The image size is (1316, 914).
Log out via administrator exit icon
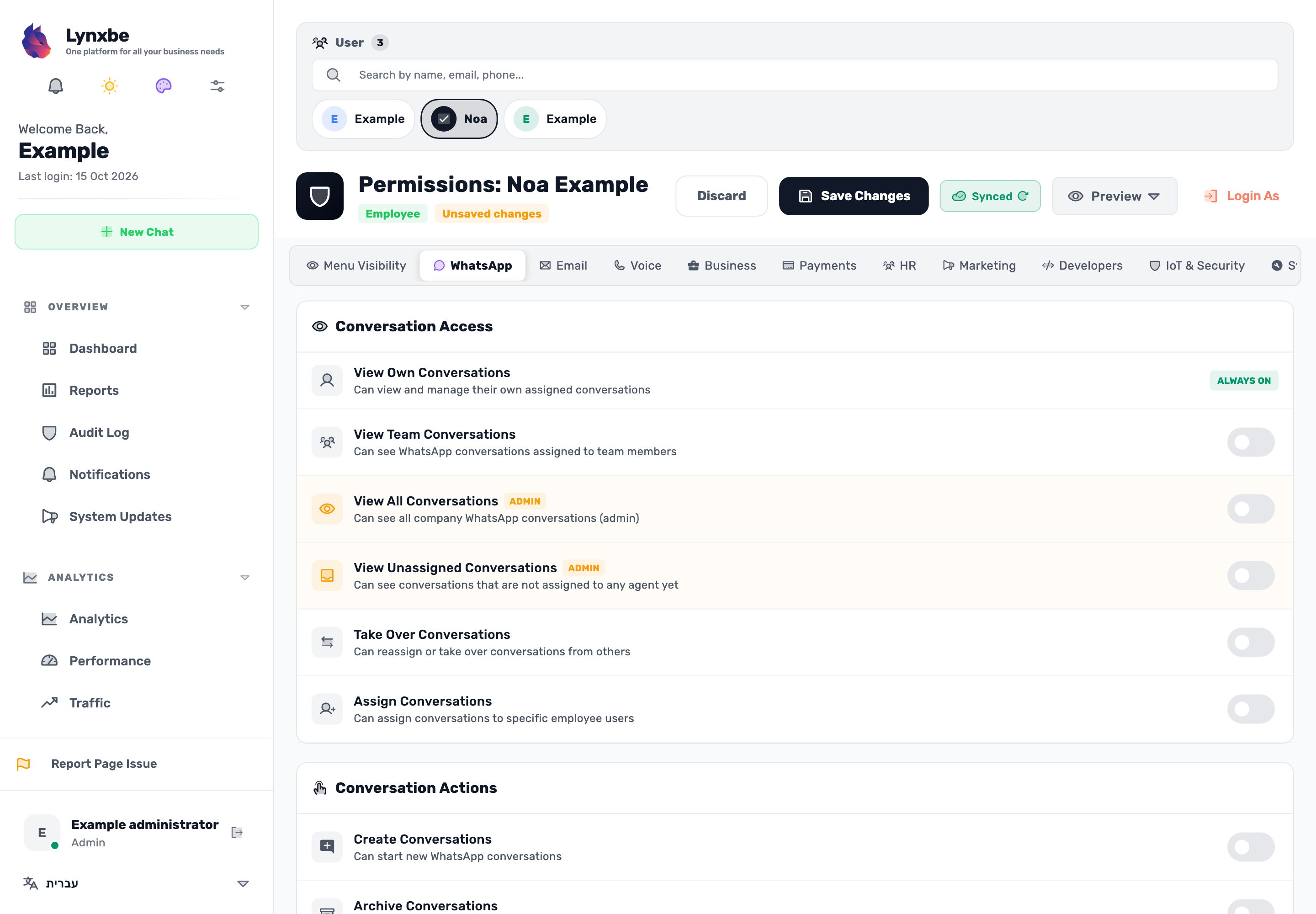pyautogui.click(x=237, y=833)
